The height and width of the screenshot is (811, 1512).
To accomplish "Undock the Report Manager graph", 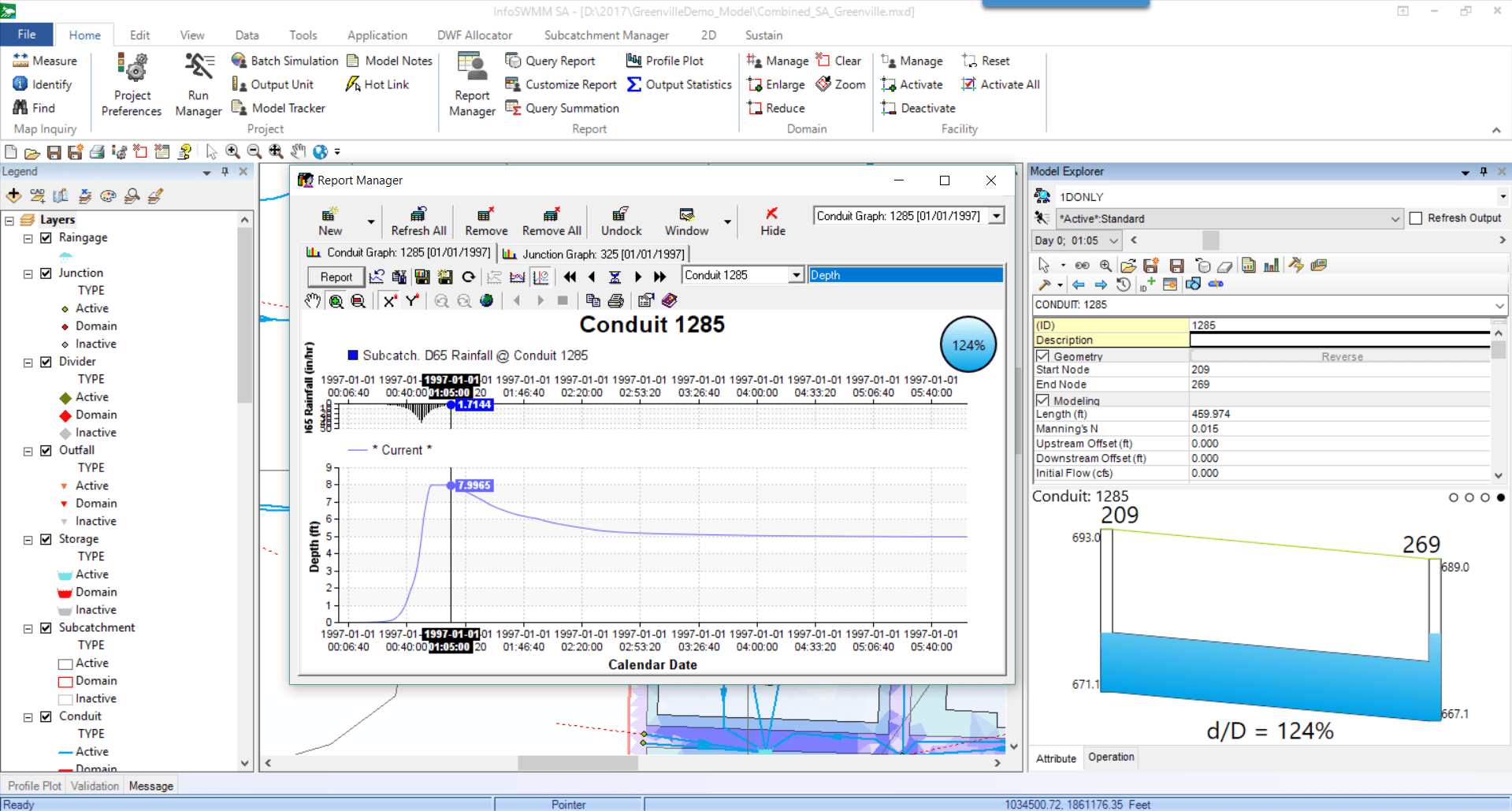I will (x=621, y=221).
